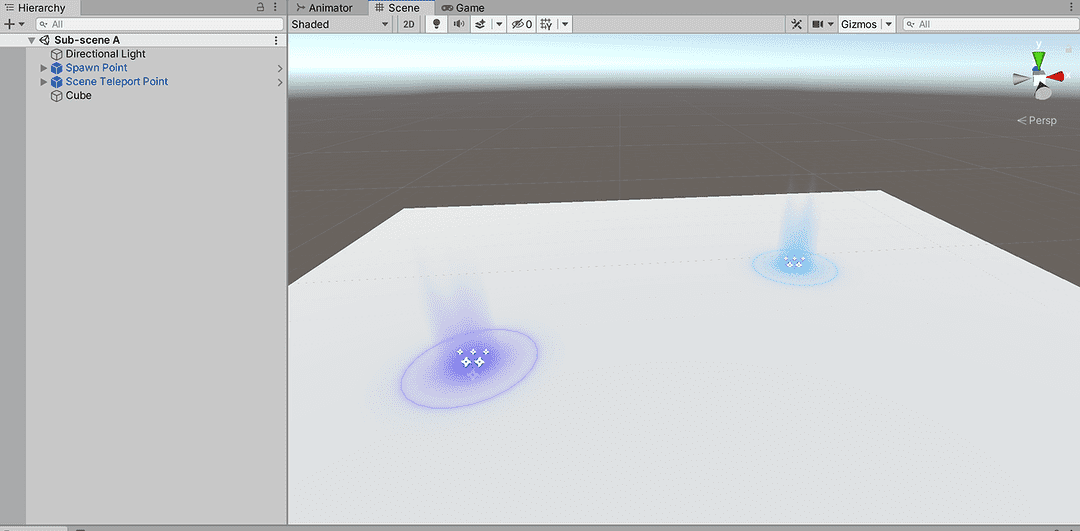Click the green Y axis gizmo cone
Screen dimensions: 1080x531
coord(1039,59)
